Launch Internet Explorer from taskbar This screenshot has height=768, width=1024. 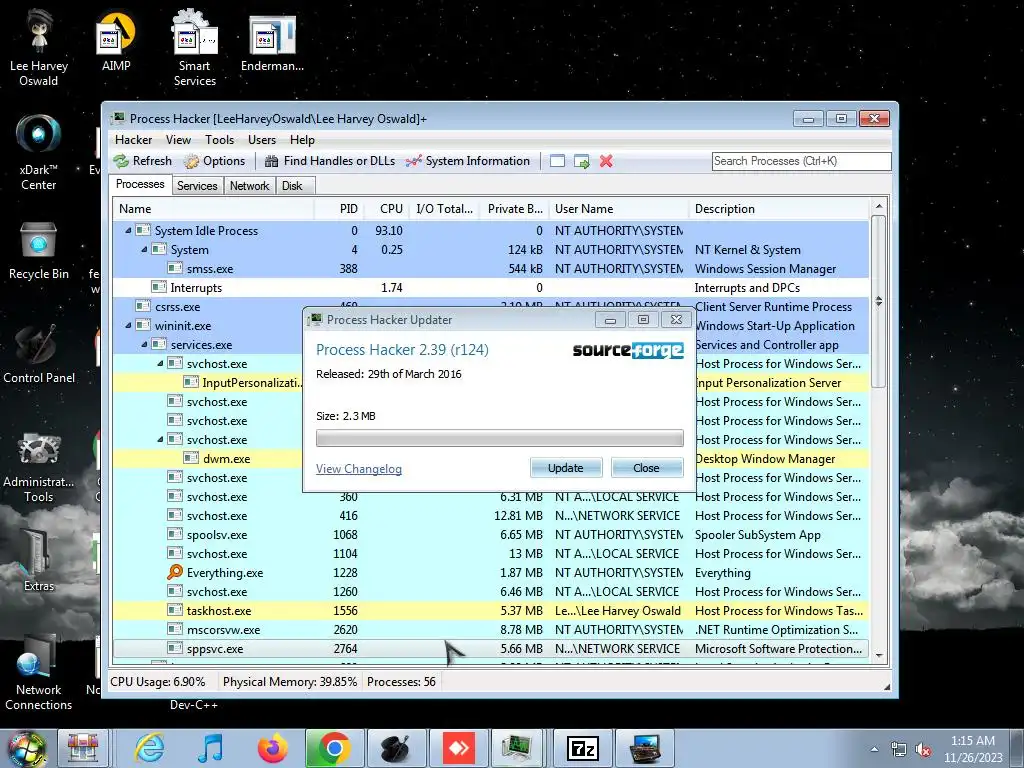(x=150, y=748)
